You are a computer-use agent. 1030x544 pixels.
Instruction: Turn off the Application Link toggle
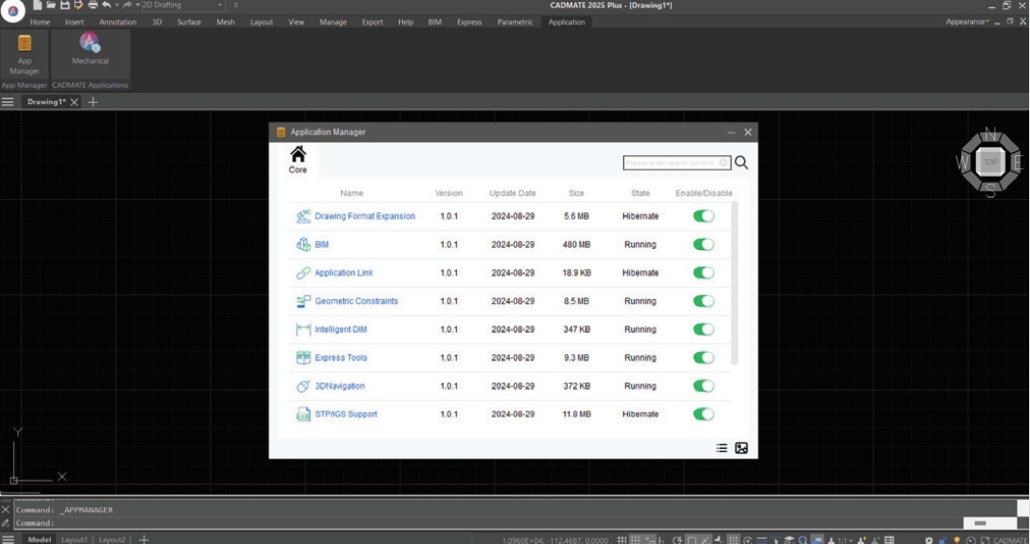coord(704,273)
